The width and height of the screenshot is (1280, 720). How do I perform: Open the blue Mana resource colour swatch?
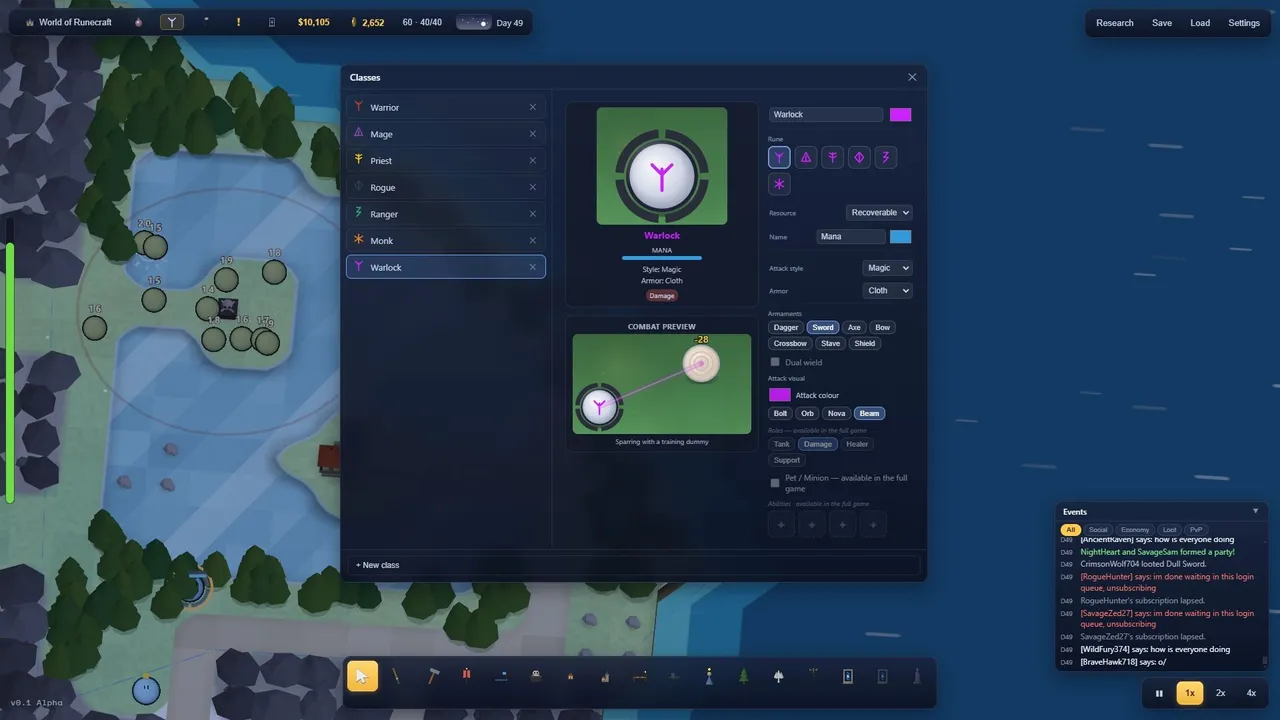click(x=901, y=237)
